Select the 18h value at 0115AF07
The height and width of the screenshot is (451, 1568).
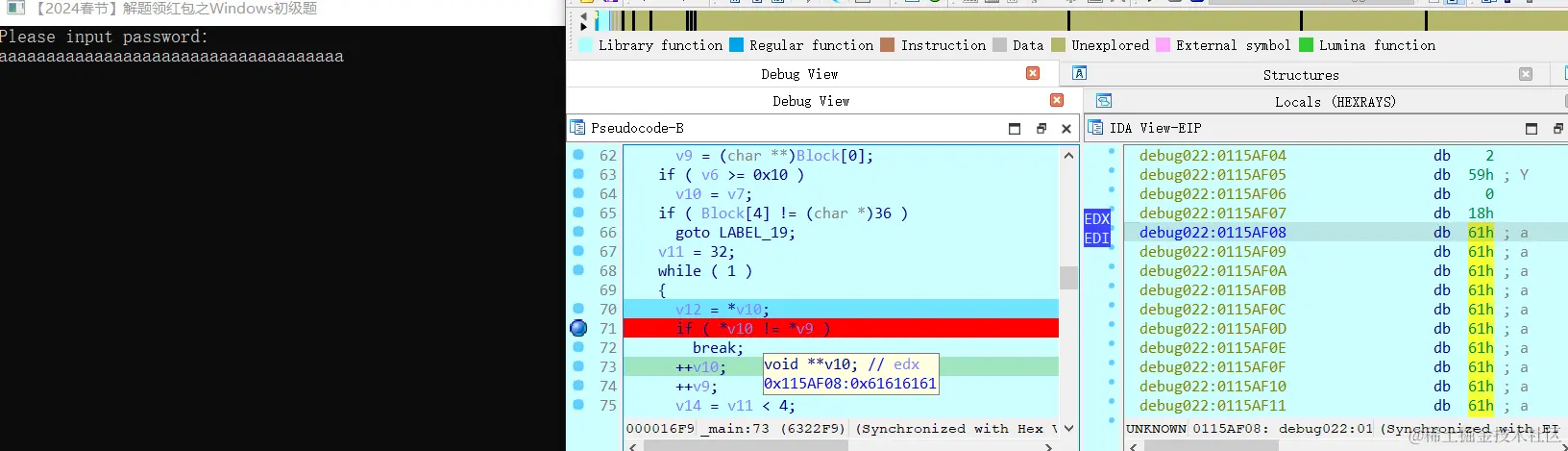[1481, 213]
